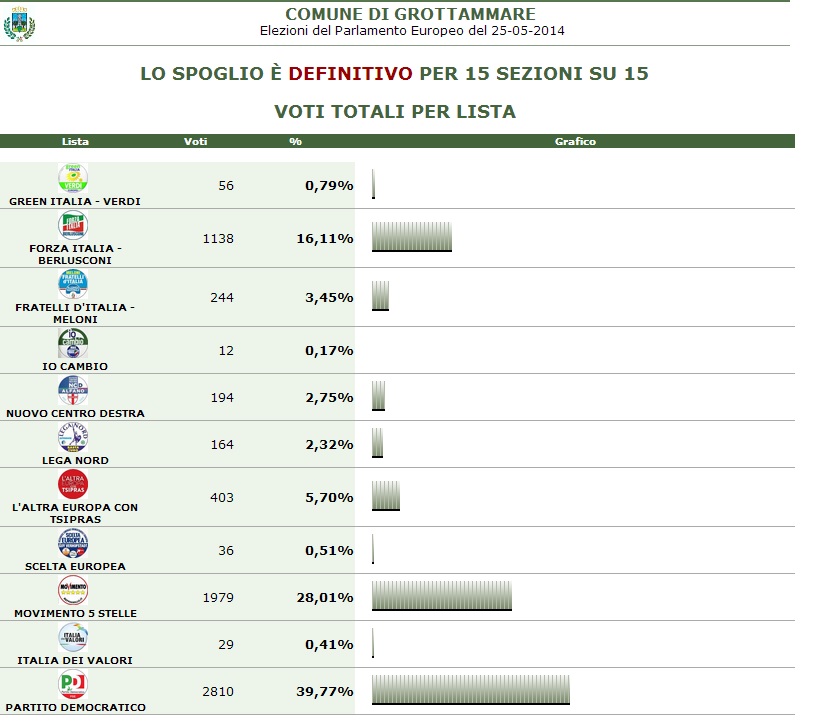Click the Lista column header
Viewport: 830px width, 723px height.
75,141
